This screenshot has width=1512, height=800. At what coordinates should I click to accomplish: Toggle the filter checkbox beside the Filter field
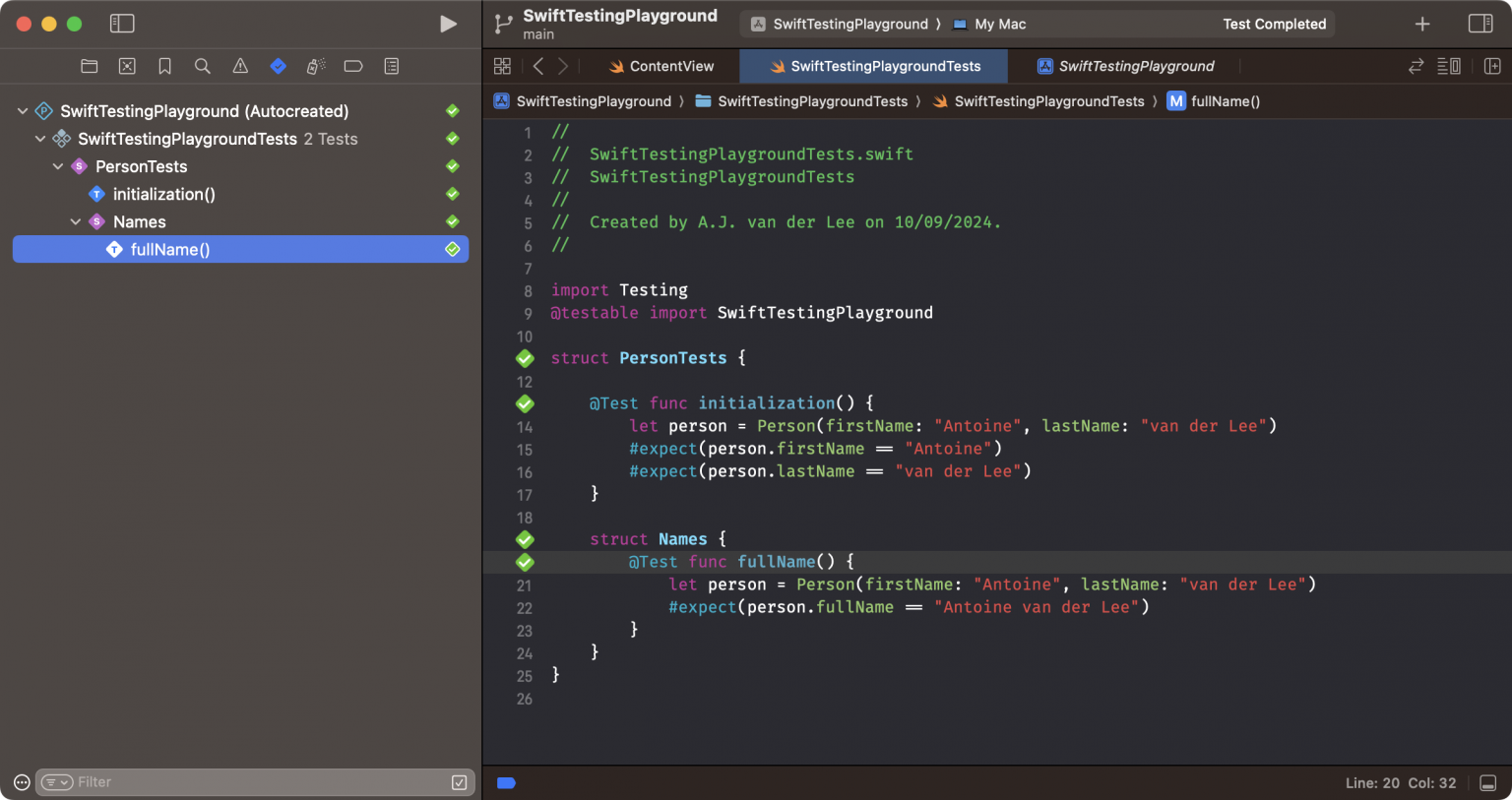[459, 781]
